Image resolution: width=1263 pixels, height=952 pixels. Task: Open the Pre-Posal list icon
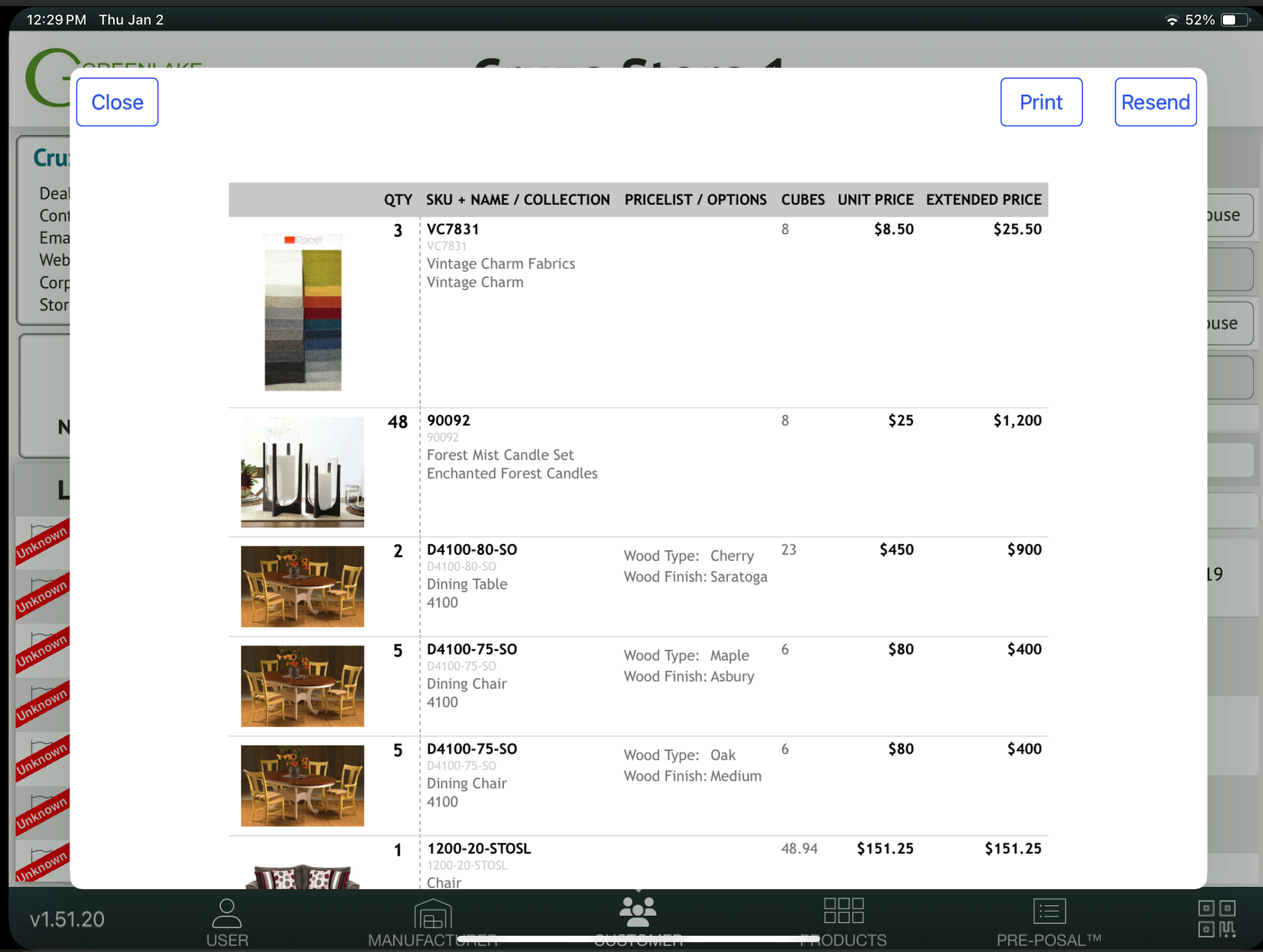pos(1049,911)
